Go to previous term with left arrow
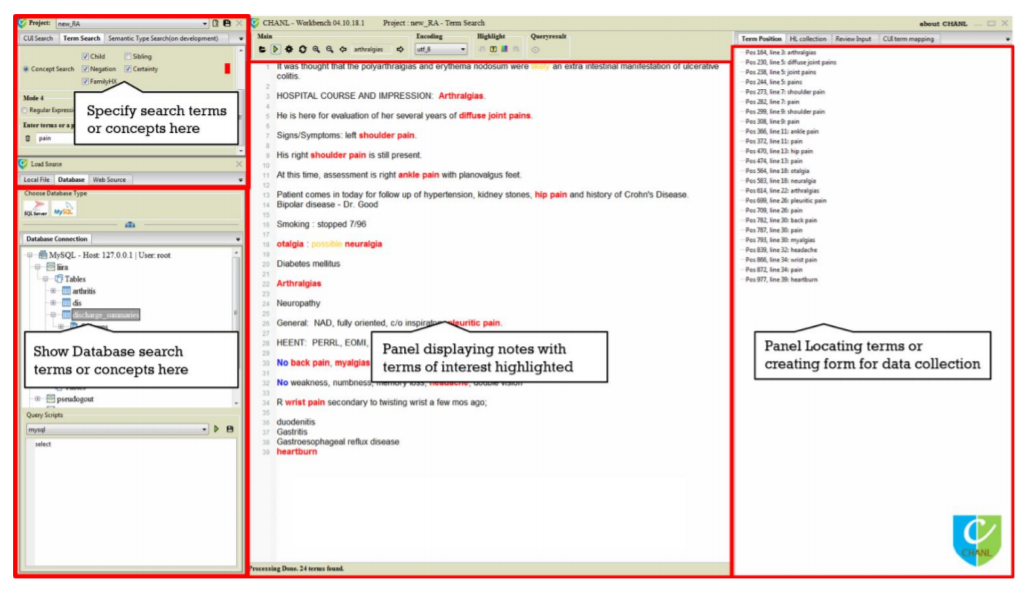 point(343,49)
